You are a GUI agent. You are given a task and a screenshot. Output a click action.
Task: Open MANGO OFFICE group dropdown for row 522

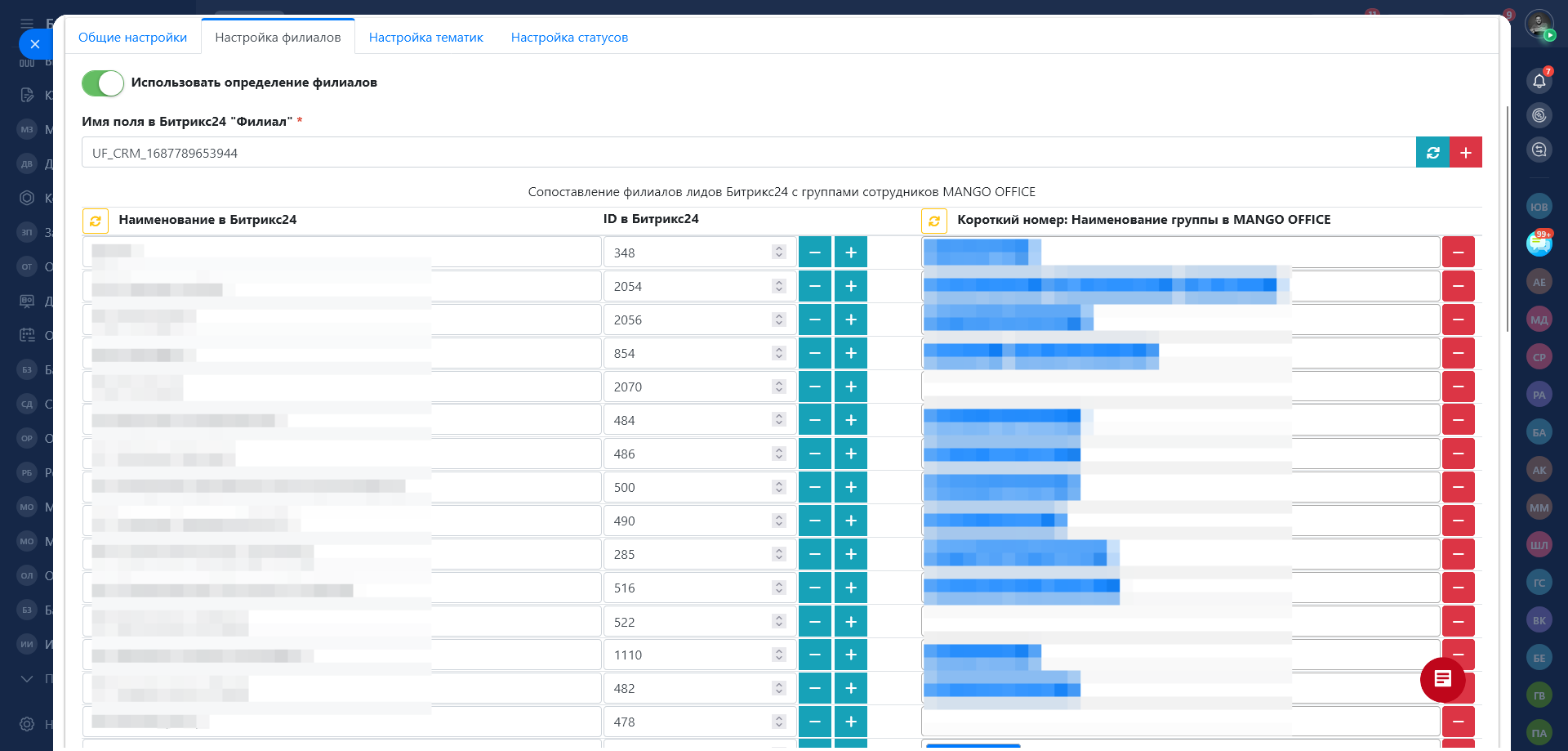[1180, 622]
